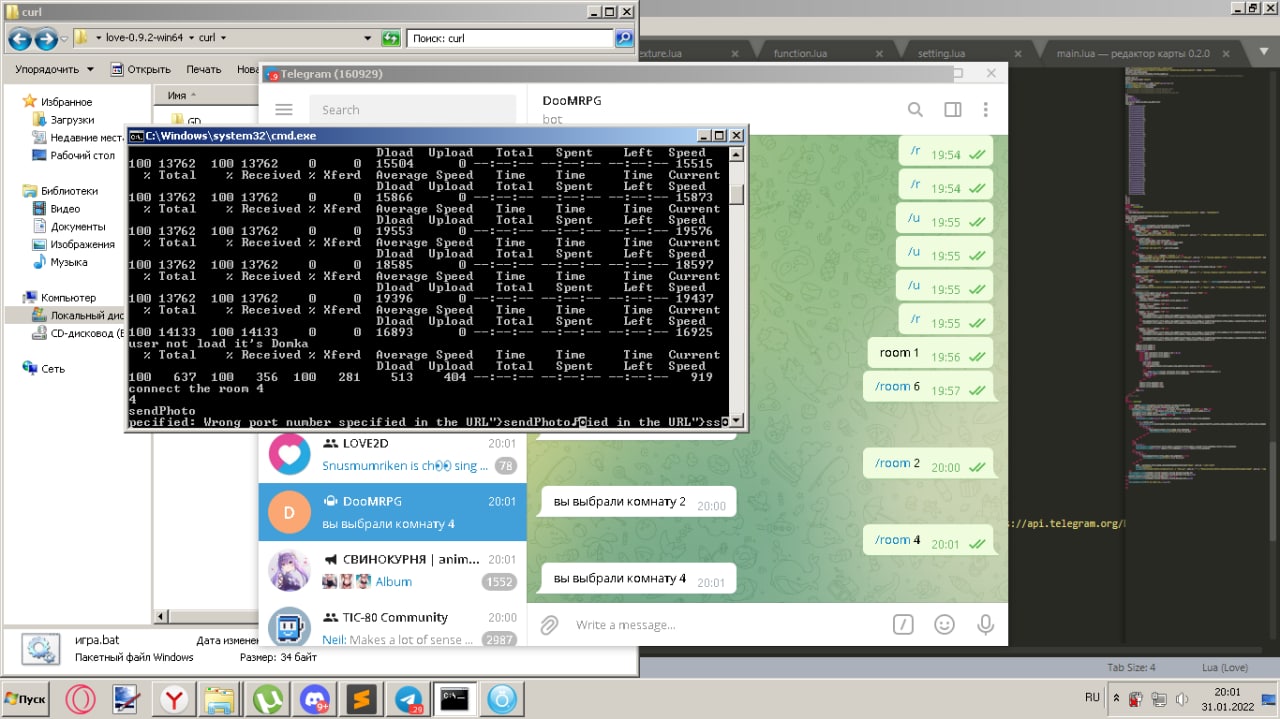1280x719 pixels.
Task: Open the Пуск start button
Action: [26, 699]
